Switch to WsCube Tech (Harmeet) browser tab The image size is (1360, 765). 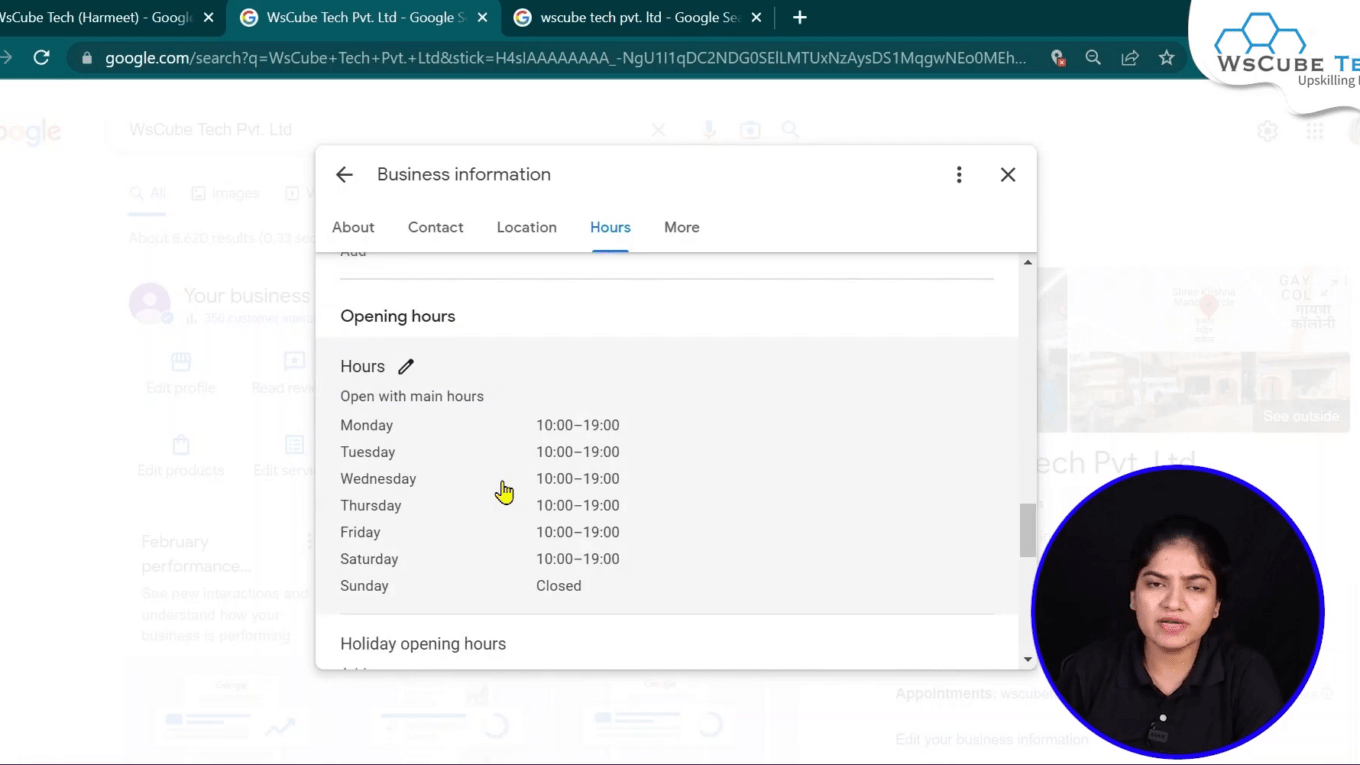(x=95, y=18)
